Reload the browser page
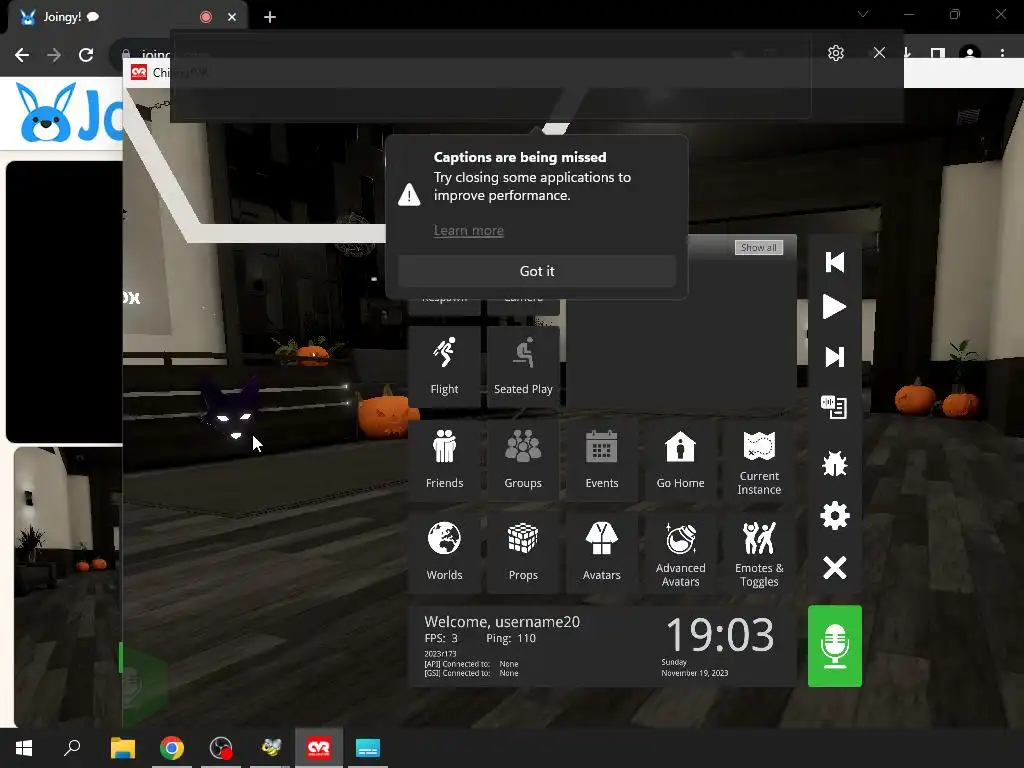 point(86,55)
